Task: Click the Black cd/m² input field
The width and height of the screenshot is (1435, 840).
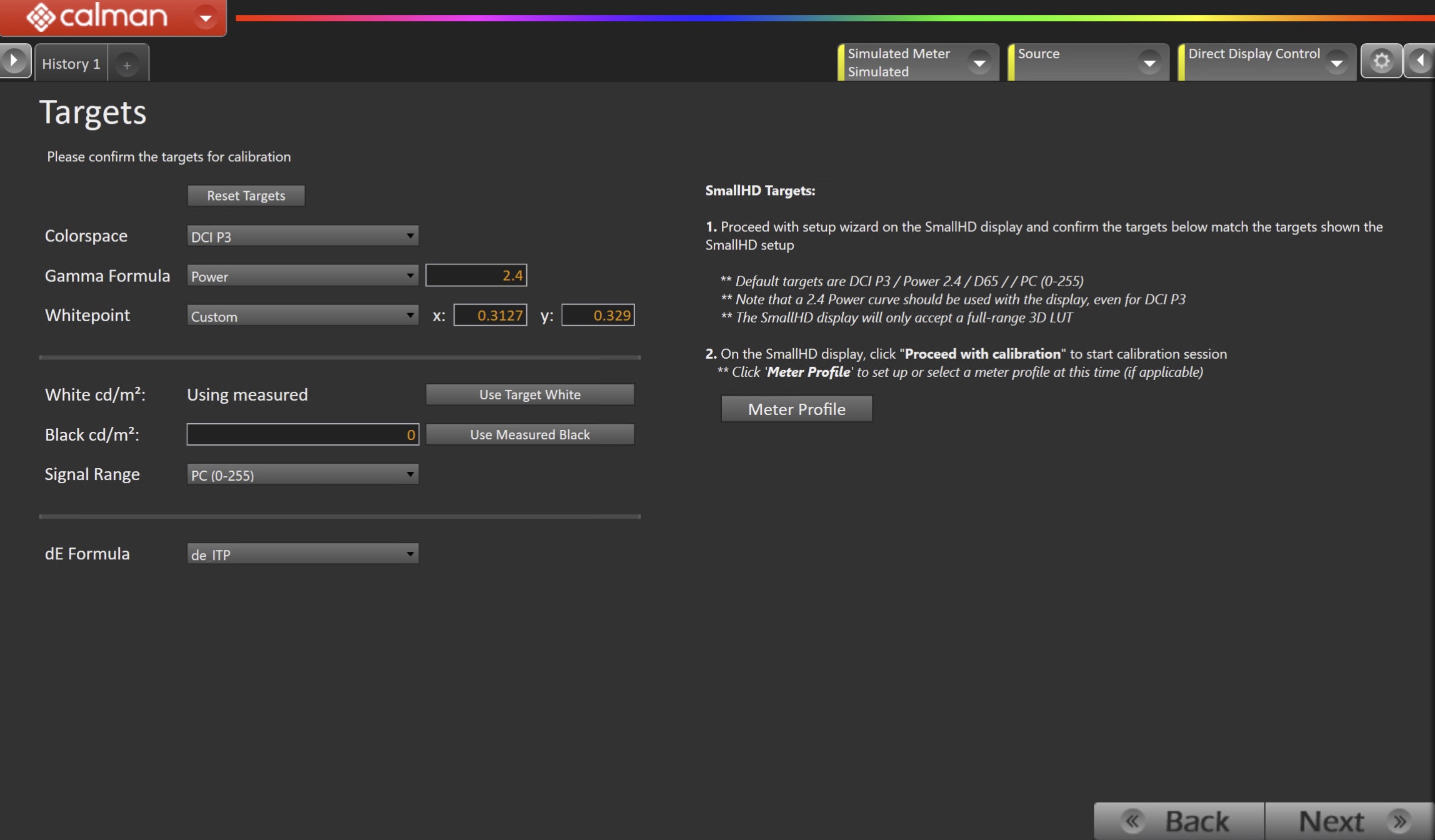Action: tap(302, 434)
